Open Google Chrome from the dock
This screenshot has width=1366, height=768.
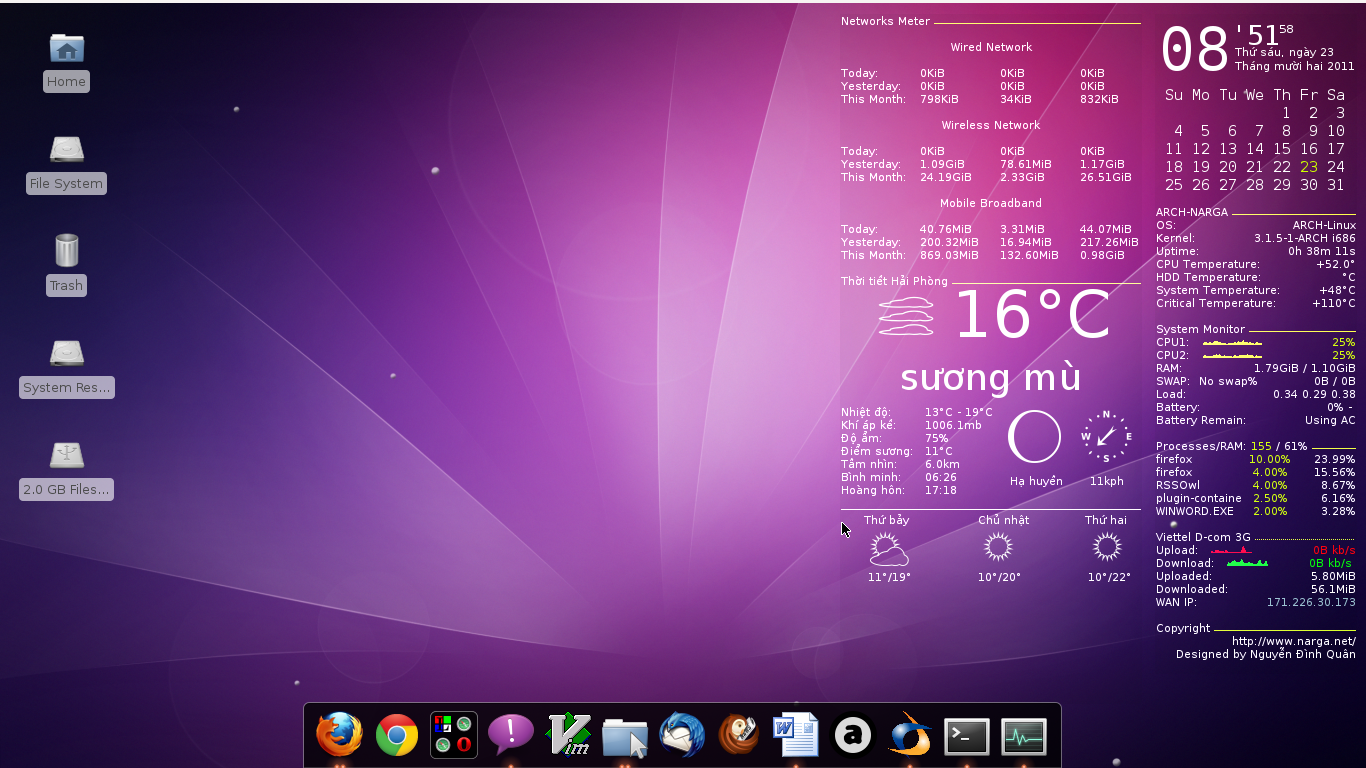[397, 736]
